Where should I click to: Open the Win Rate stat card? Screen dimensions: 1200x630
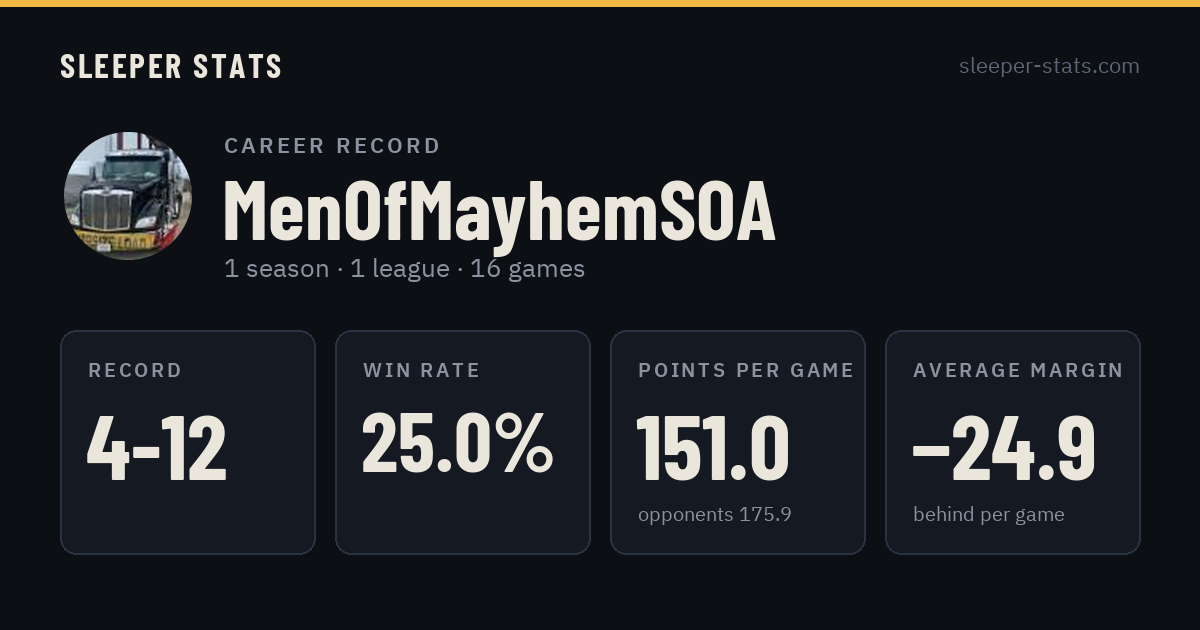[463, 442]
